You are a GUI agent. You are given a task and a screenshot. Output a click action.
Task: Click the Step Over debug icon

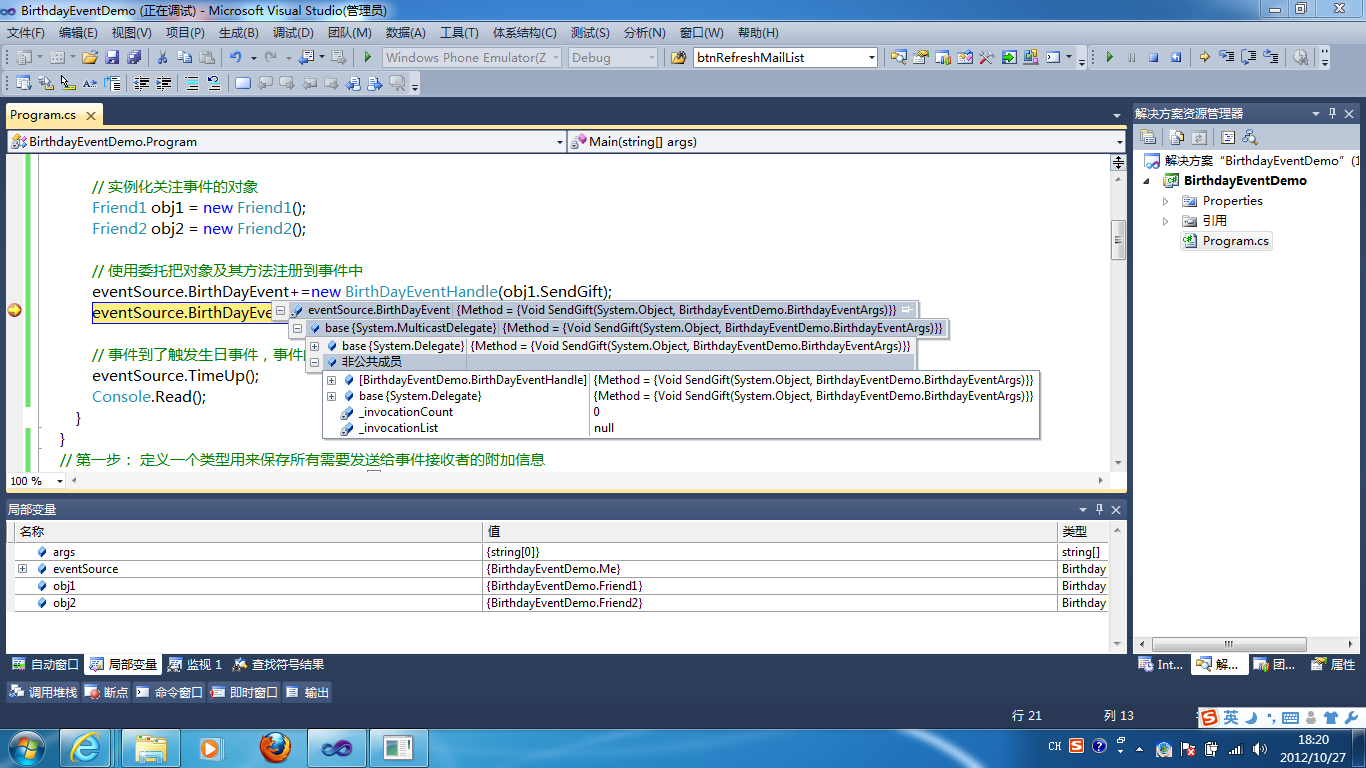[x=1248, y=58]
